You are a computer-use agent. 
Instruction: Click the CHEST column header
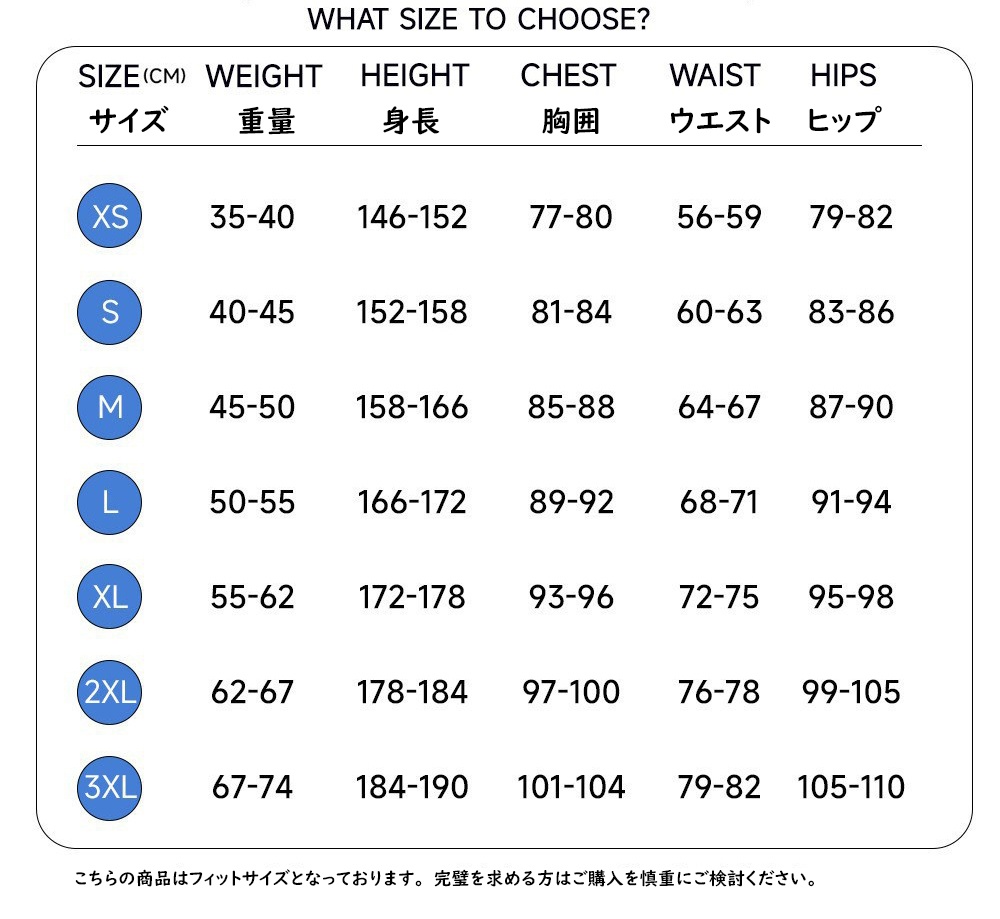pos(569,76)
